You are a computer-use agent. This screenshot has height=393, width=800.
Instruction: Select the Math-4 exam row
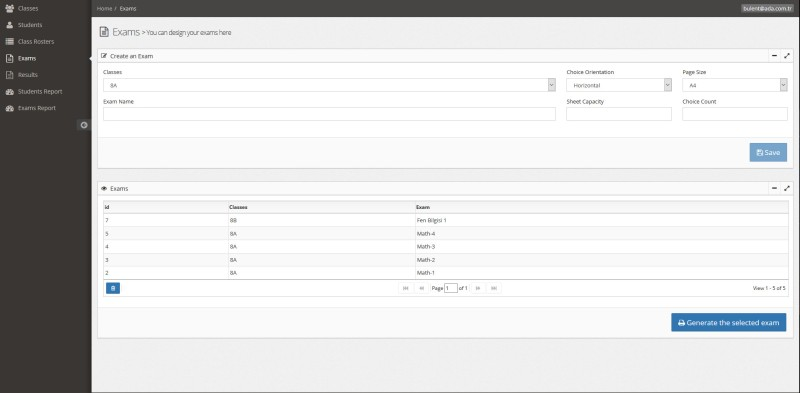coord(446,234)
